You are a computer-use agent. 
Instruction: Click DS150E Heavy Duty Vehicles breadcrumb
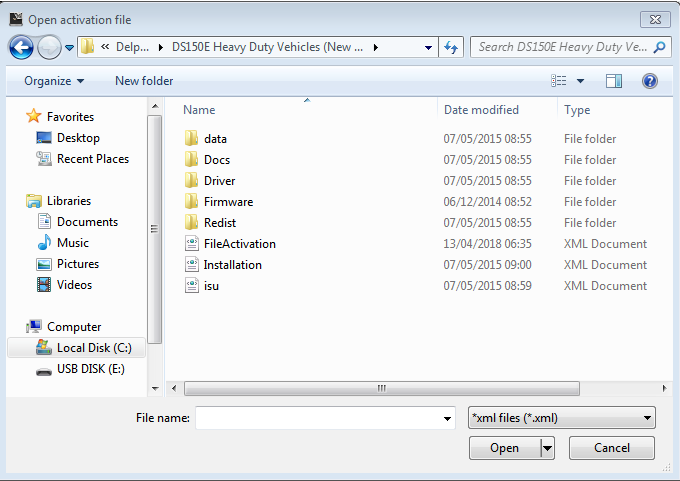[268, 47]
